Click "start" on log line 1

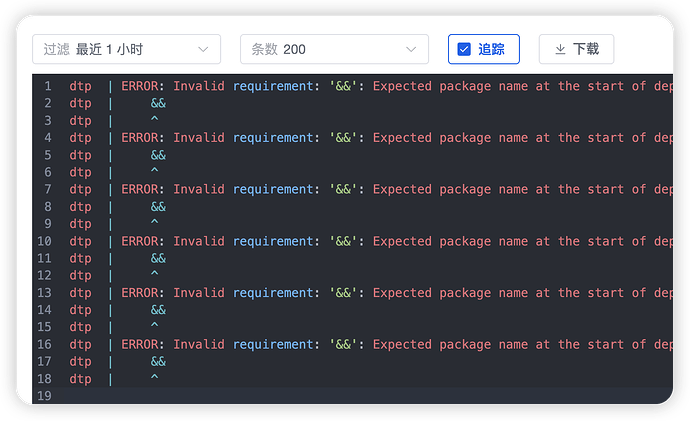[x=606, y=86]
